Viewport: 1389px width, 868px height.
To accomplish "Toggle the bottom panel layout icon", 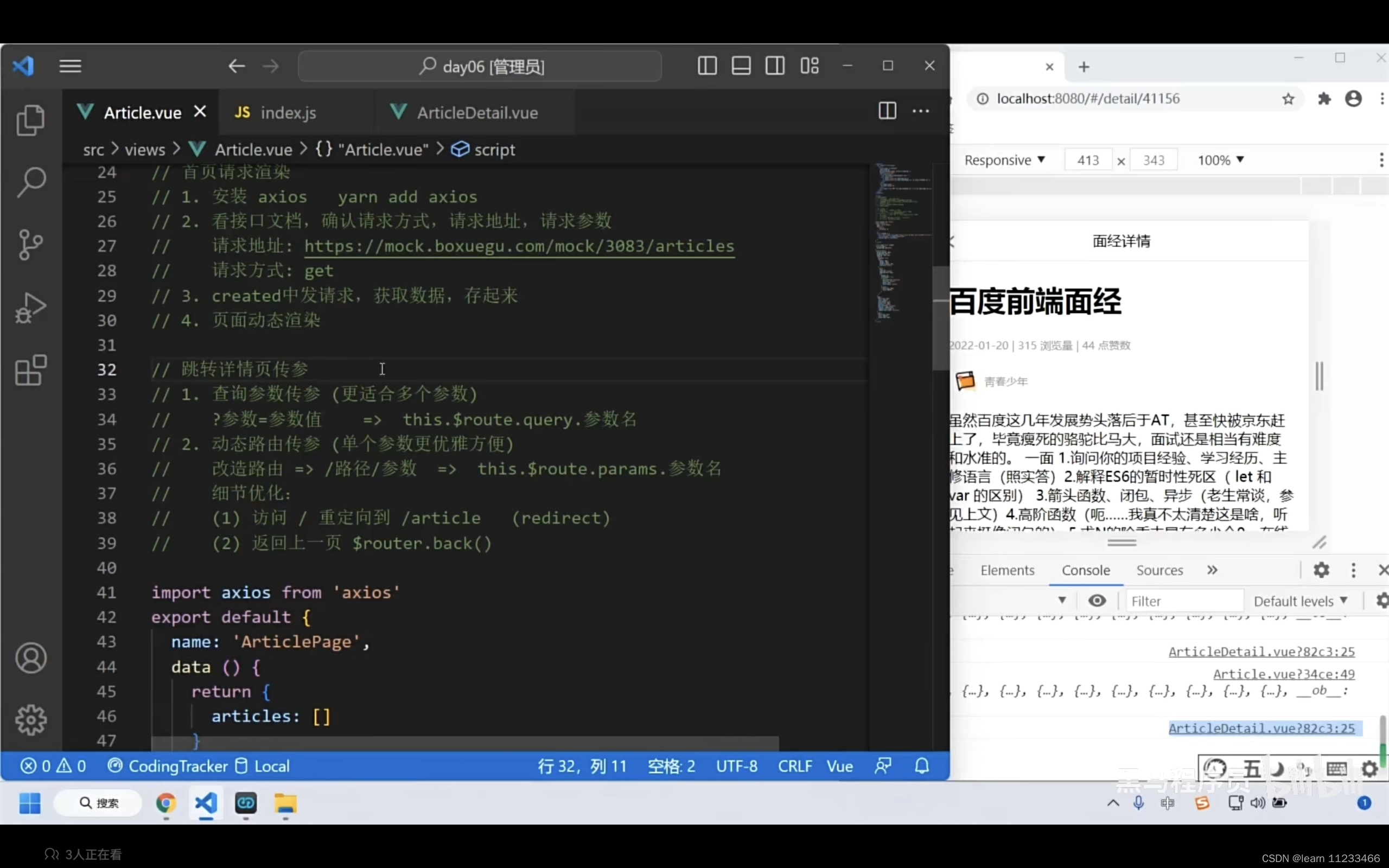I will [741, 66].
